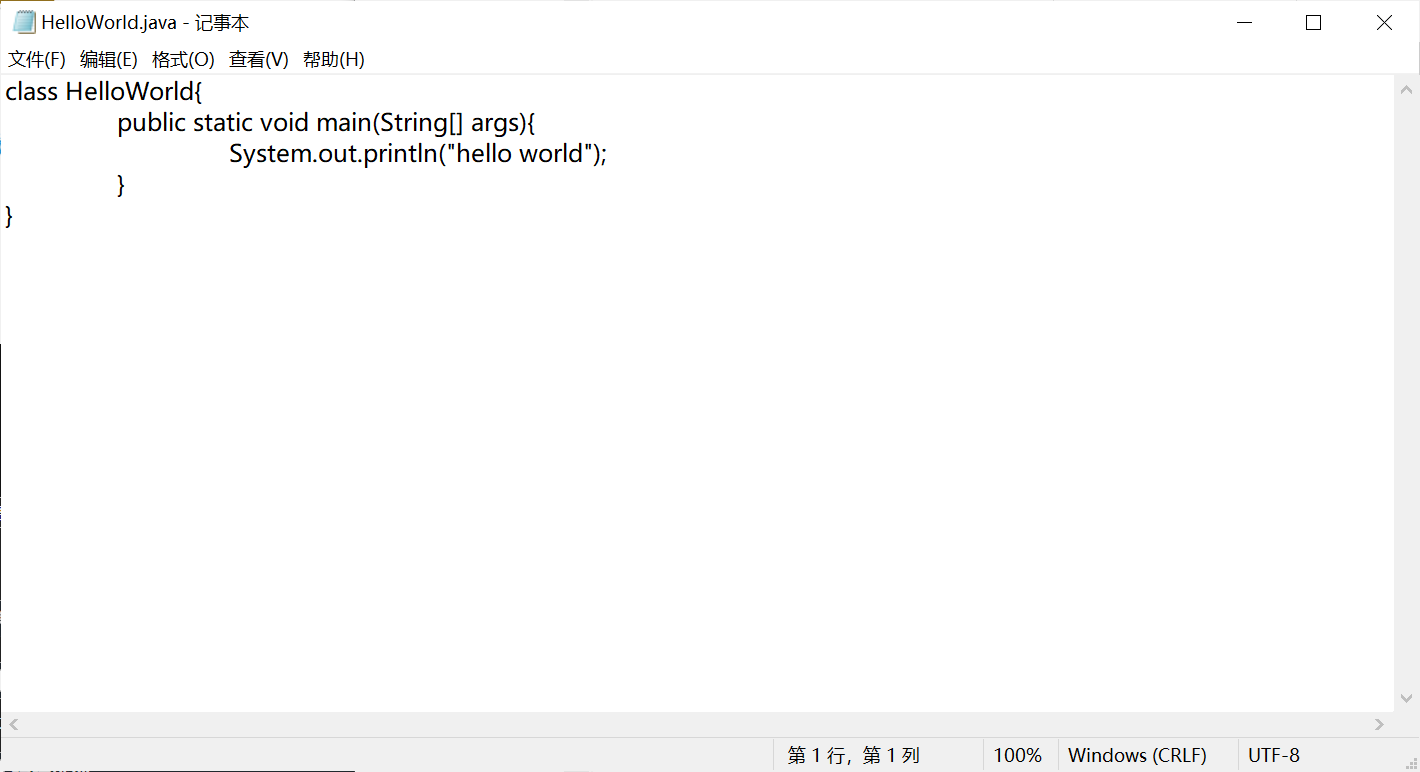This screenshot has height=772, width=1420.
Task: Open the 查看(V) menu
Action: 259,60
